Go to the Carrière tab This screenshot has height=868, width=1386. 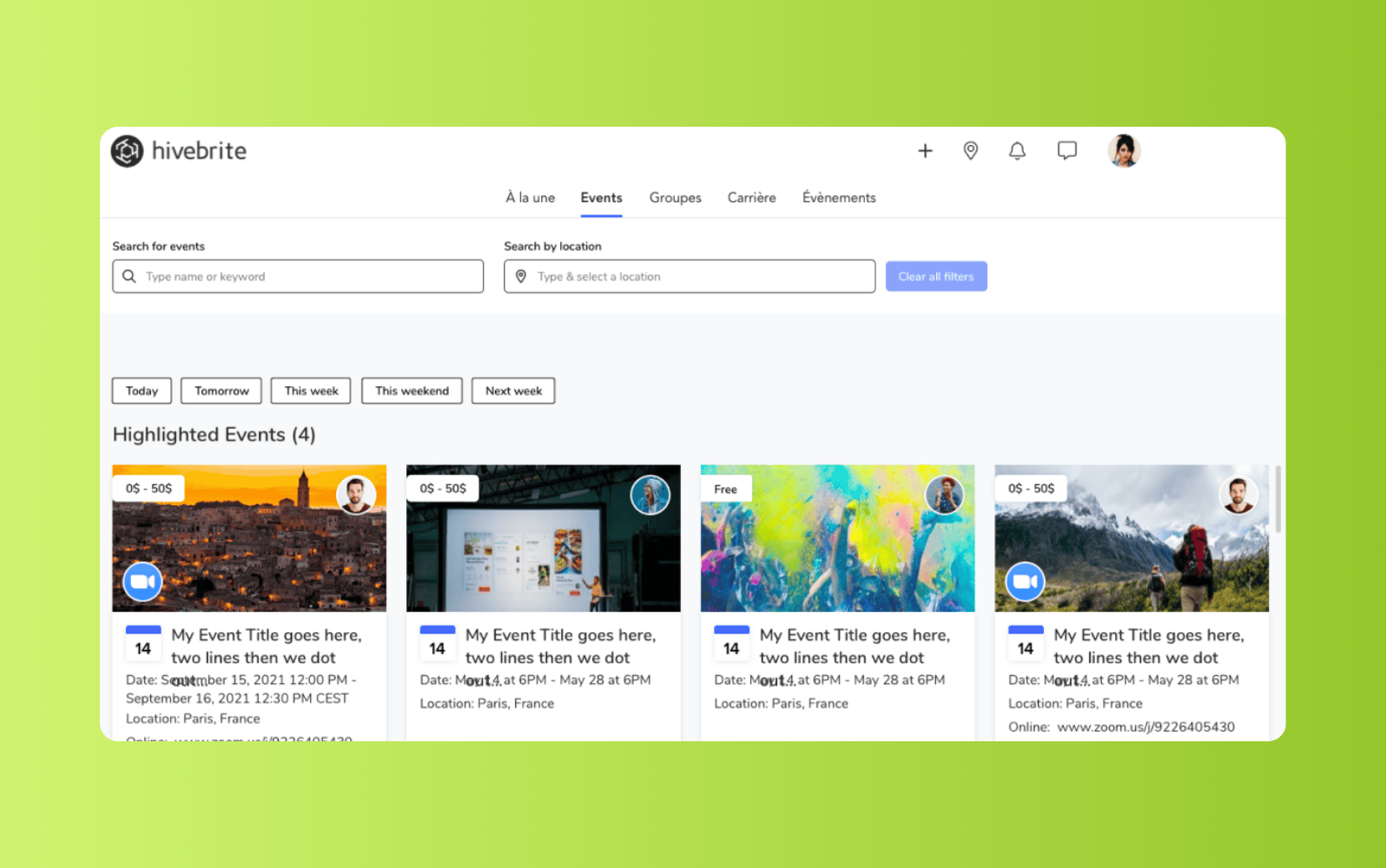pos(751,198)
